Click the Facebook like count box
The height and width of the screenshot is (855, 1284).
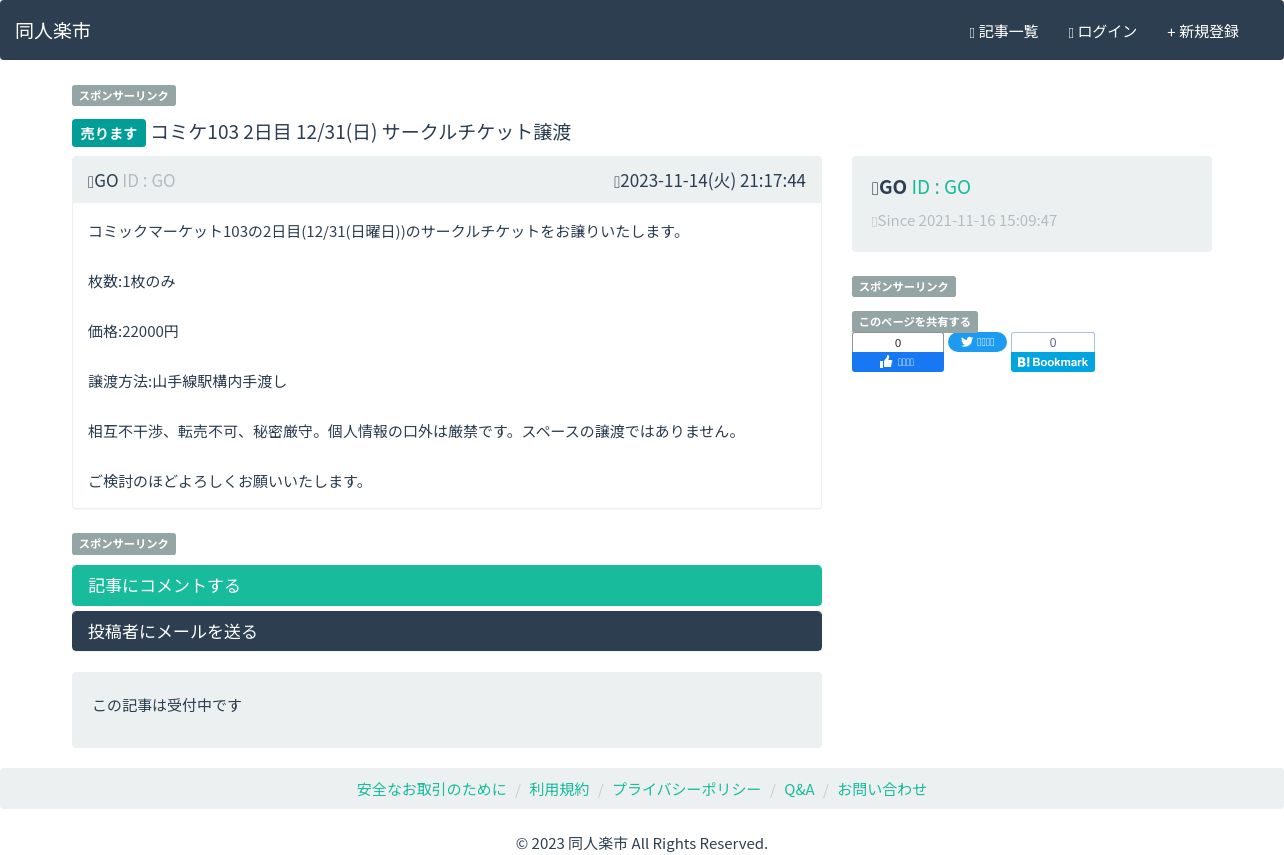[x=898, y=343]
